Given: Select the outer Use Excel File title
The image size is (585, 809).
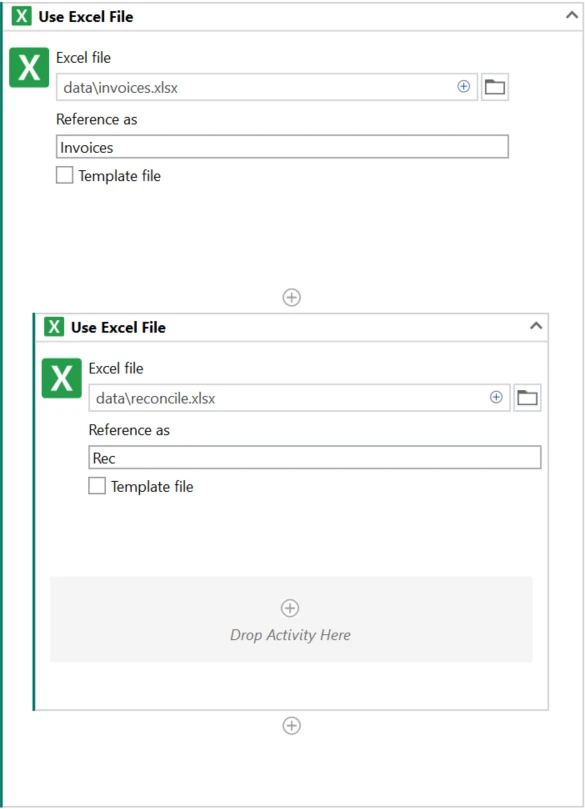Looking at the screenshot, I should click(x=86, y=17).
